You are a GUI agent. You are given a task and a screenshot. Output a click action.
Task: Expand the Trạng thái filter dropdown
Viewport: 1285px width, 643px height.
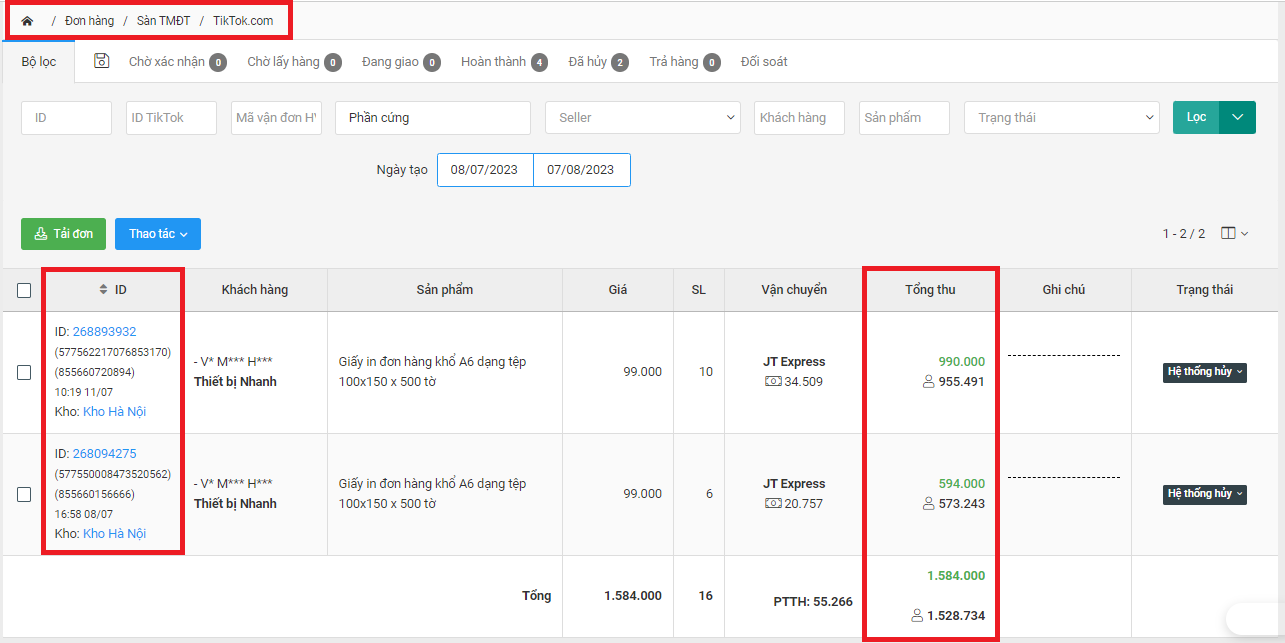click(1061, 118)
